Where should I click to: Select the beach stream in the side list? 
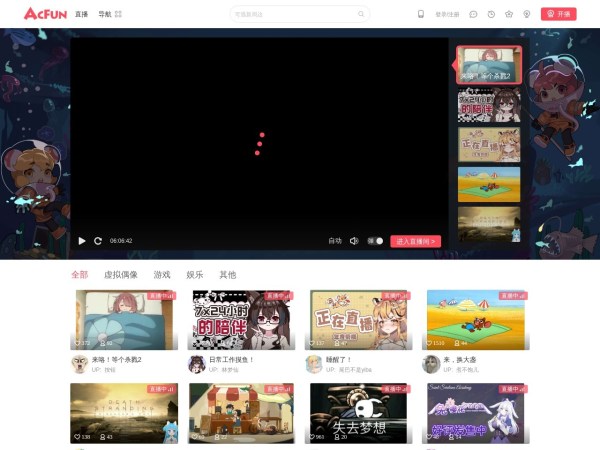[x=489, y=184]
